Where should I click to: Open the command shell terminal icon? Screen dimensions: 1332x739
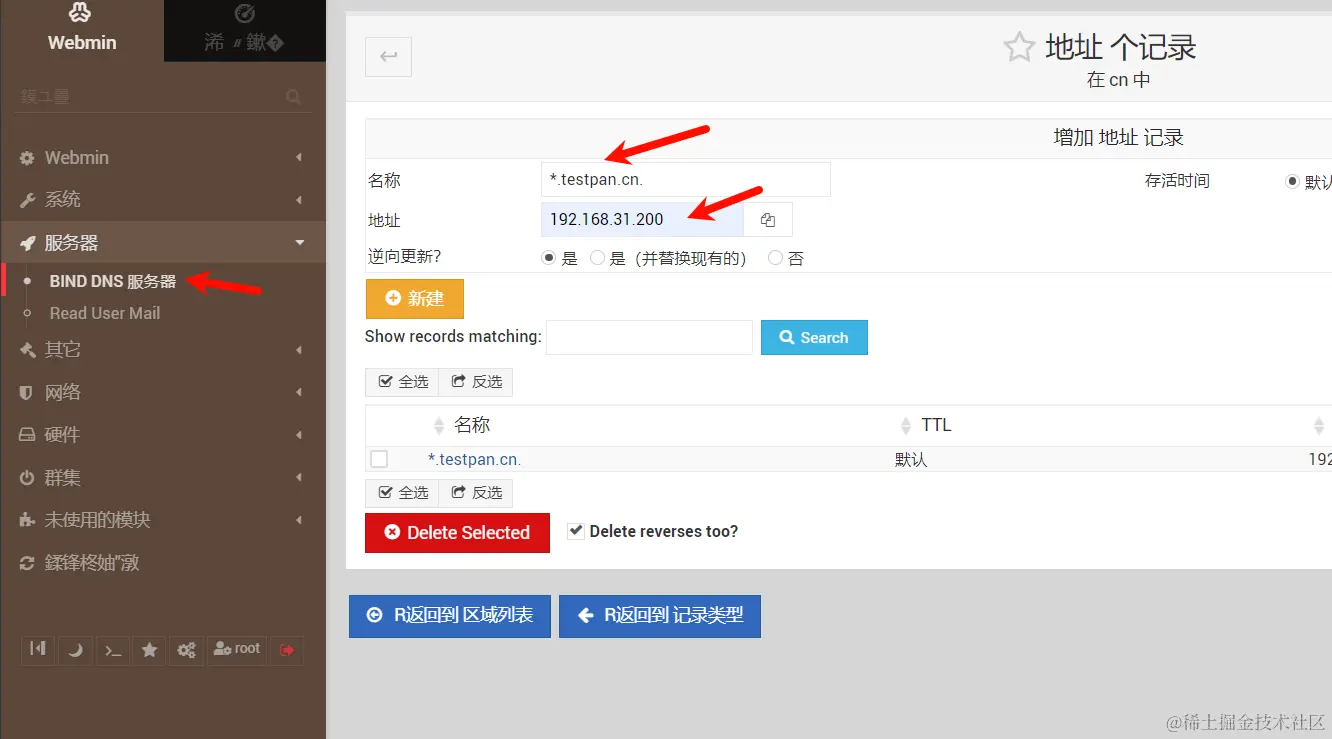(113, 649)
